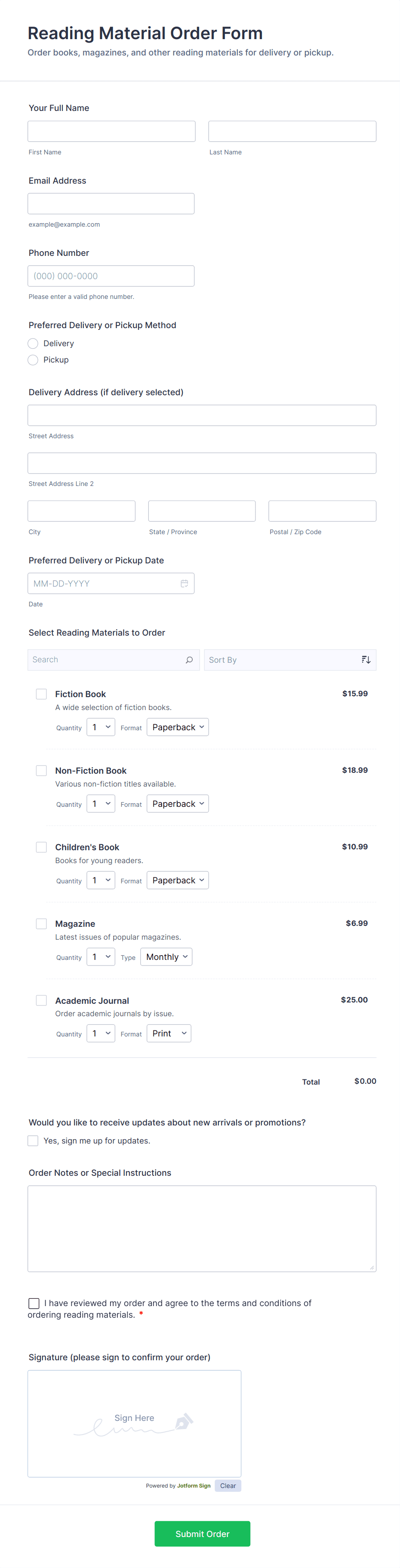Open Fiction Book Format dropdown
This screenshot has height=1568, width=400.
(x=178, y=727)
